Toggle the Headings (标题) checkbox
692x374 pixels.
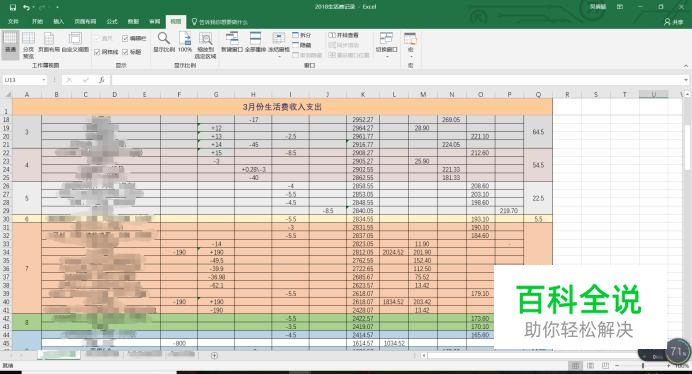click(x=132, y=52)
